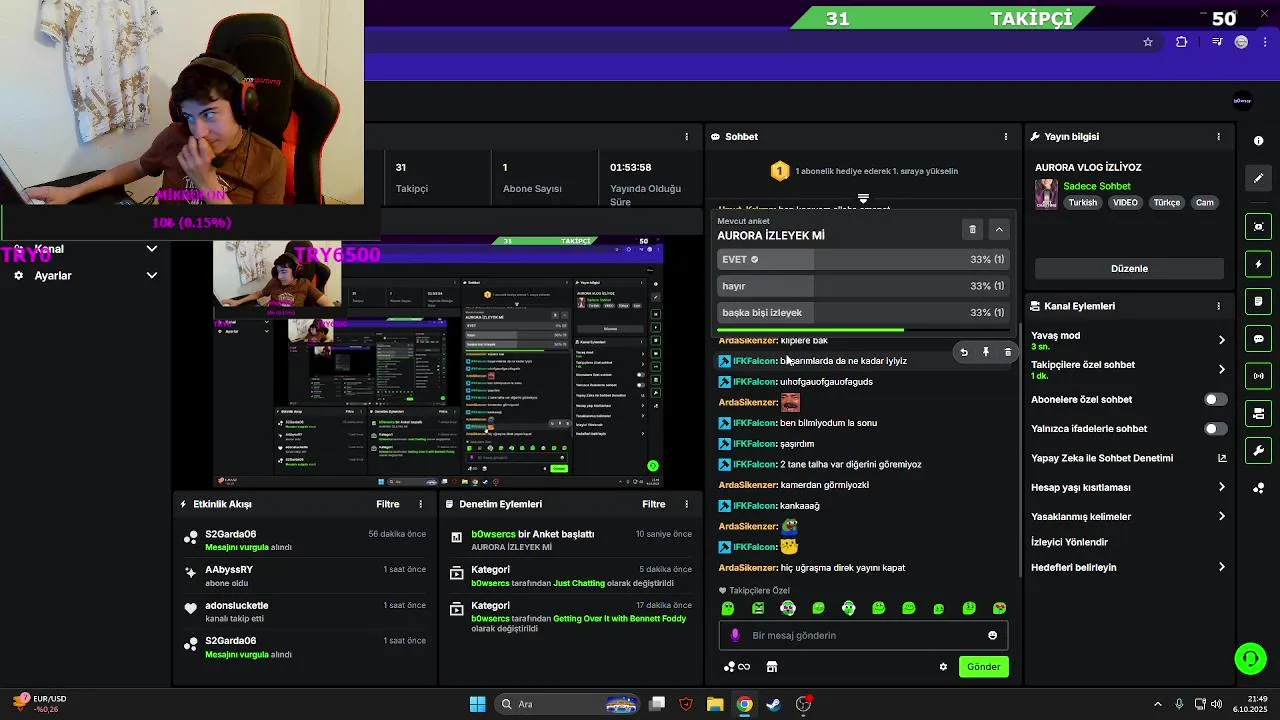This screenshot has width=1280, height=720.
Task: Click the channel points infinity icon below chat
Action: click(x=737, y=667)
